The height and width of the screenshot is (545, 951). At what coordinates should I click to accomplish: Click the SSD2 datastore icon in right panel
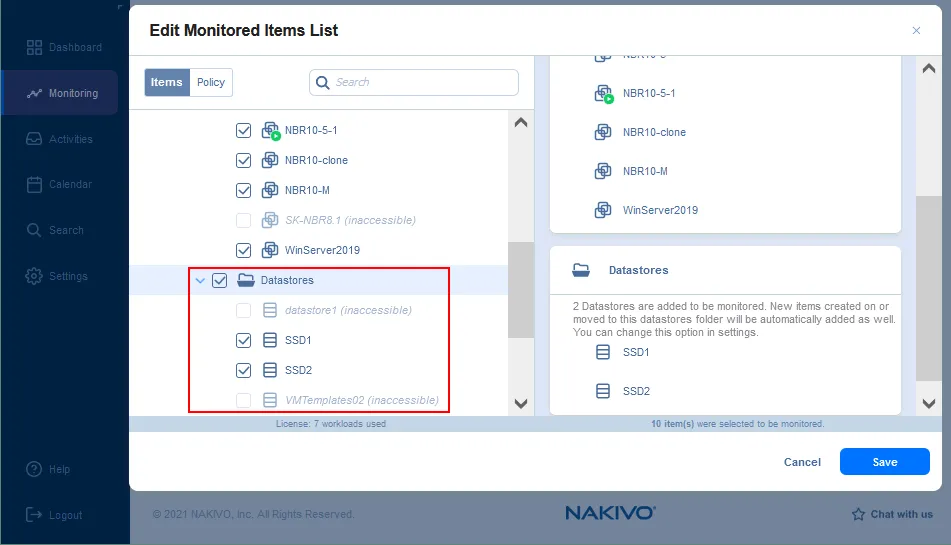tap(603, 391)
